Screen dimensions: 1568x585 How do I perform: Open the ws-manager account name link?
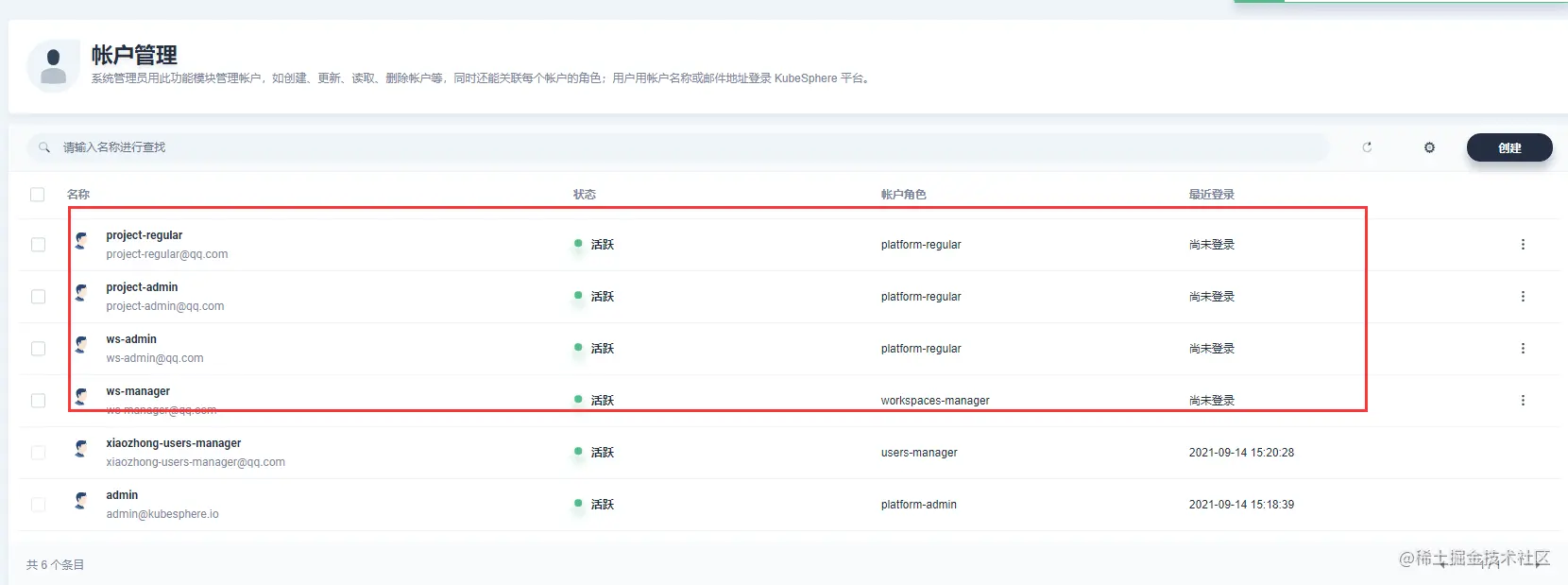138,391
